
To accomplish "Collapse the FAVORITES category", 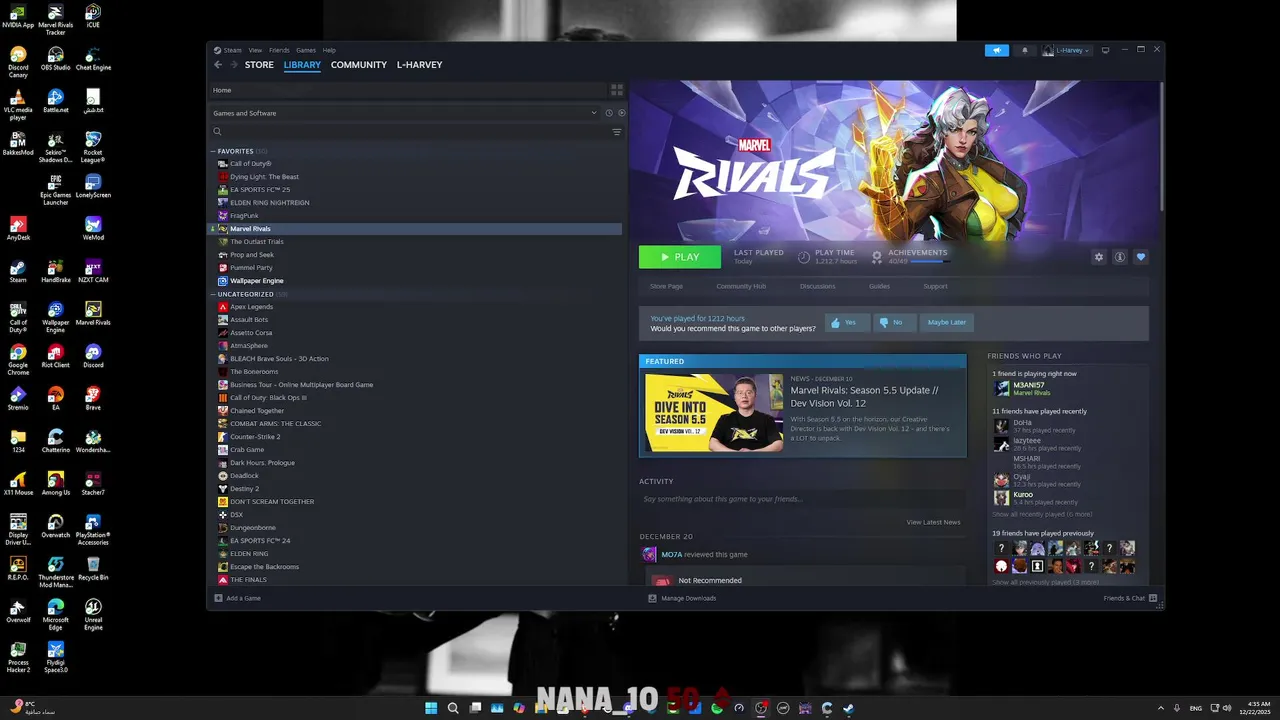I will point(213,151).
